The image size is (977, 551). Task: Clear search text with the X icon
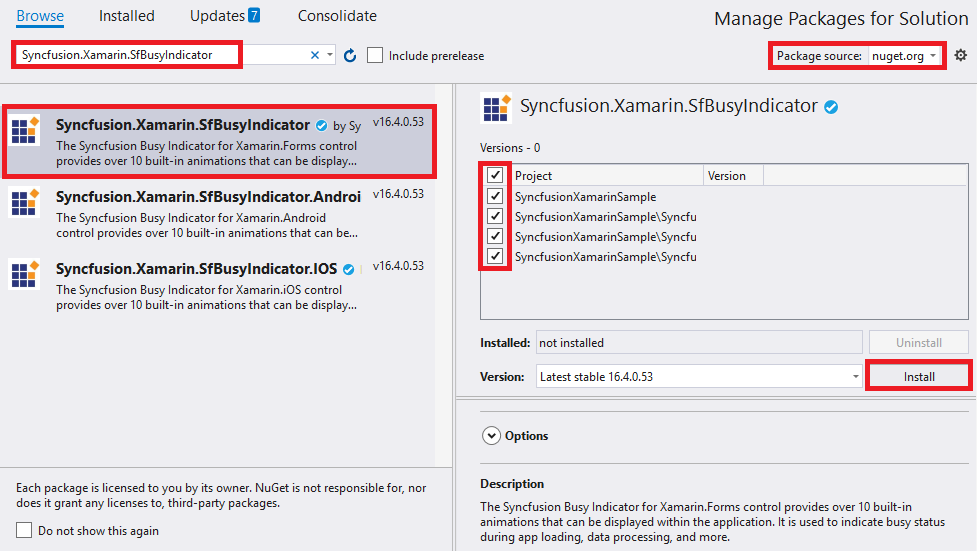pos(315,56)
